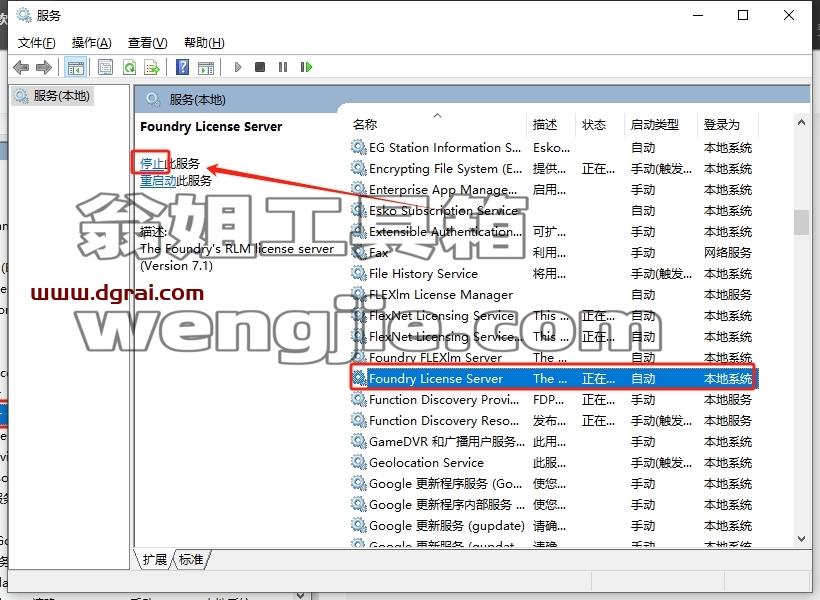820x600 pixels.
Task: Click the gear icon of GameDVR service
Action: (359, 441)
